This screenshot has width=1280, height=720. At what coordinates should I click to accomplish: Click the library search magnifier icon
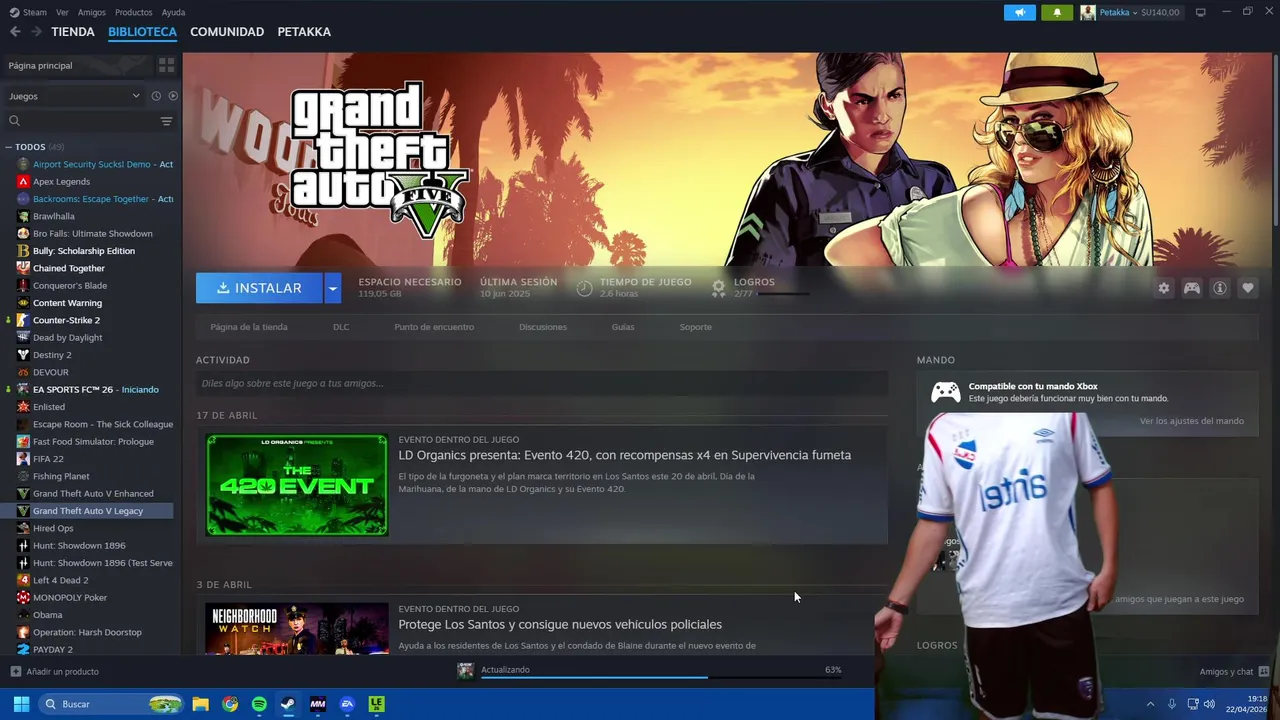tap(14, 121)
